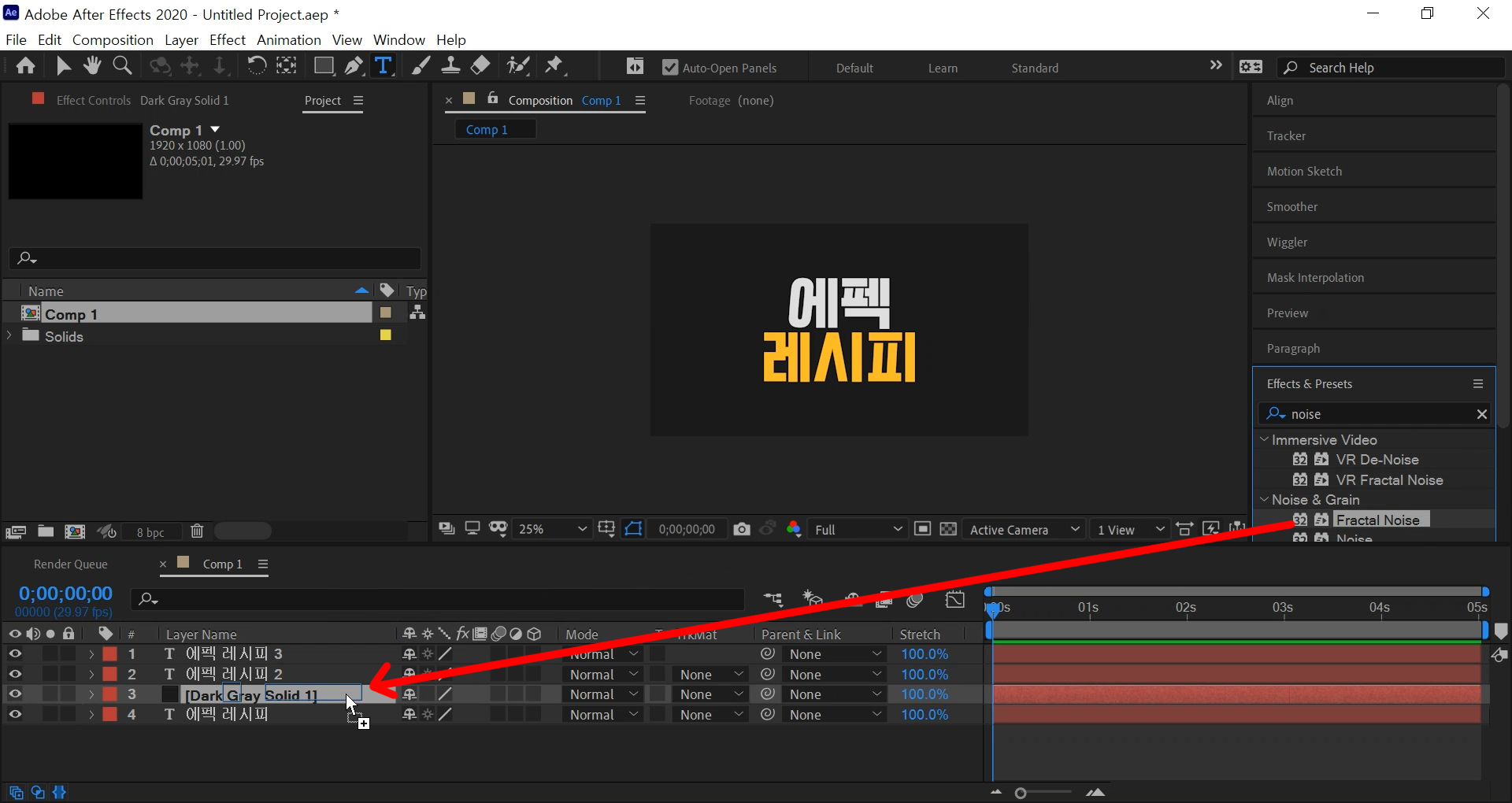The image size is (1512, 803).
Task: Hide Dark Gray Solid 1 layer eye icon
Action: click(15, 694)
